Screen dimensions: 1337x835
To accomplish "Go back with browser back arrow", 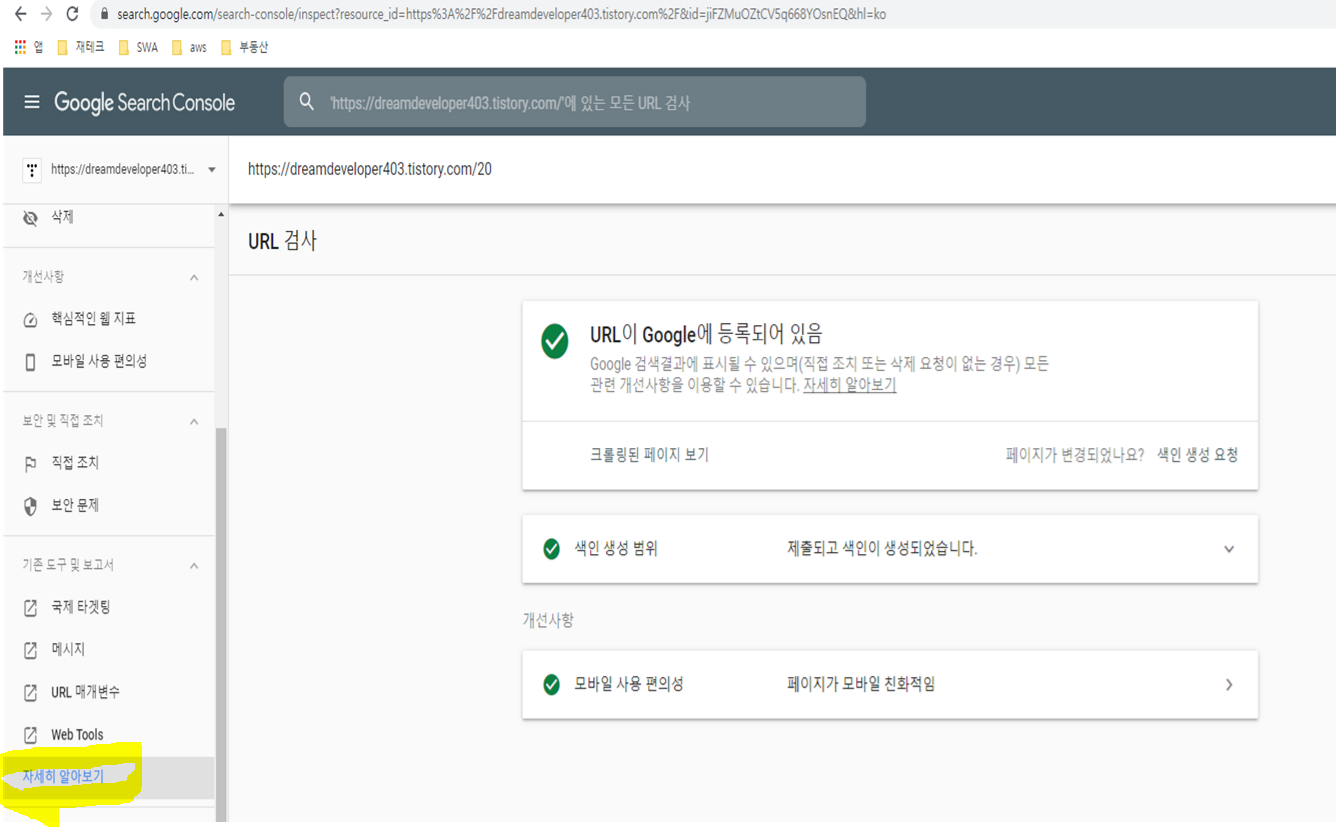I will [x=20, y=14].
